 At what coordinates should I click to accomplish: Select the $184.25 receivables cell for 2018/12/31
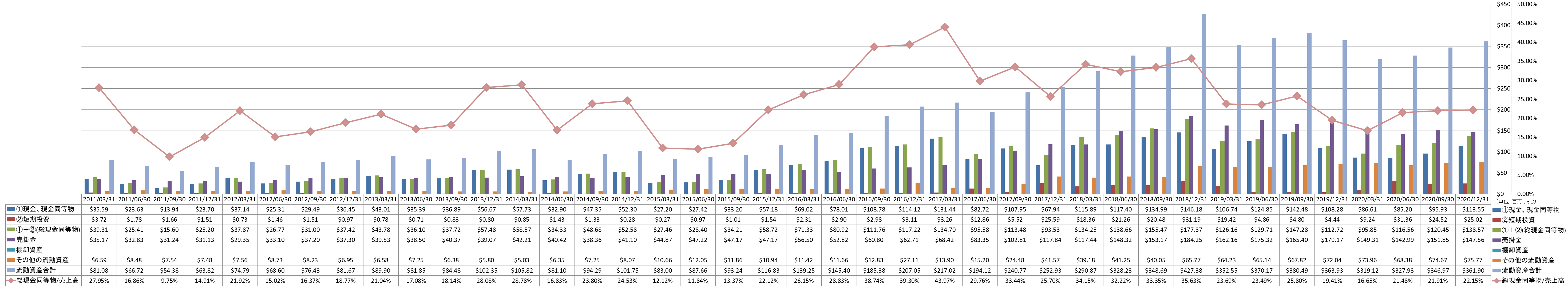pos(1191,240)
